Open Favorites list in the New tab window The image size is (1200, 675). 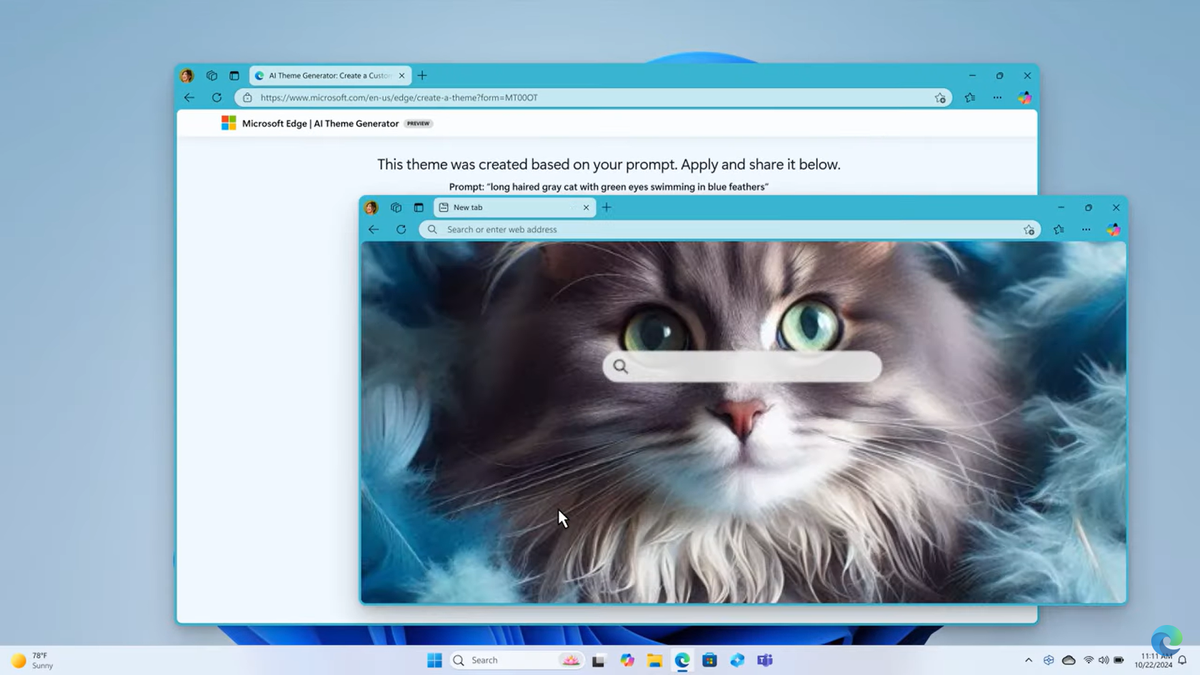[1059, 230]
